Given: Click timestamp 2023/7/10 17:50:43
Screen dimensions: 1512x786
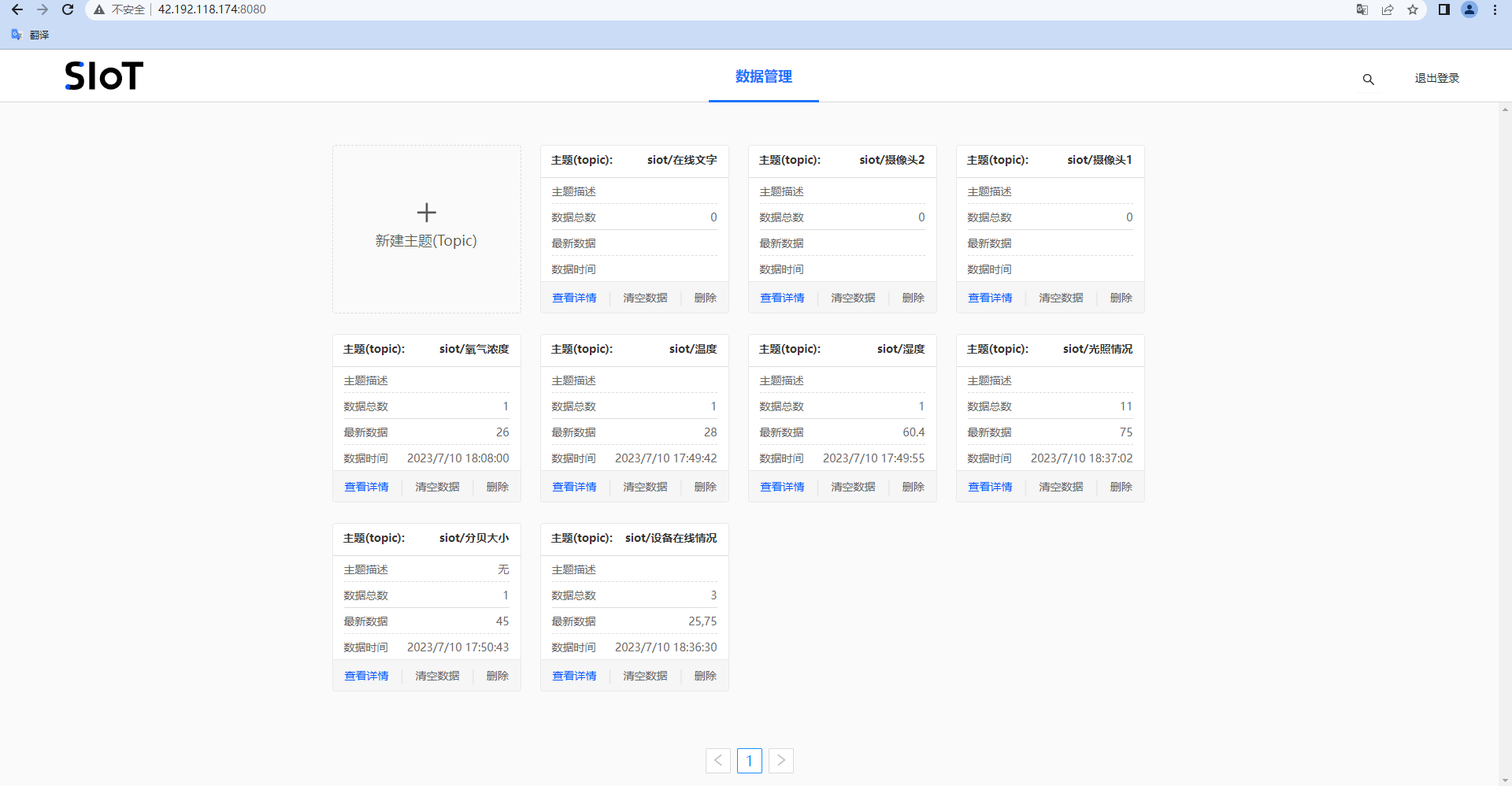Looking at the screenshot, I should click(458, 647).
